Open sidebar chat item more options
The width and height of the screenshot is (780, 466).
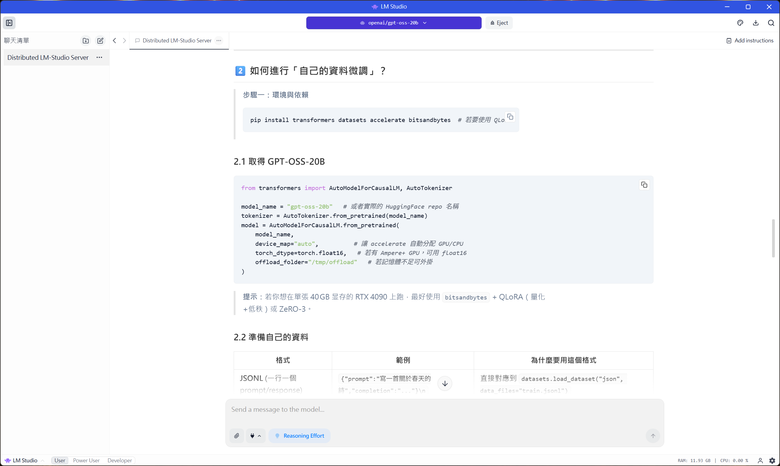99,58
